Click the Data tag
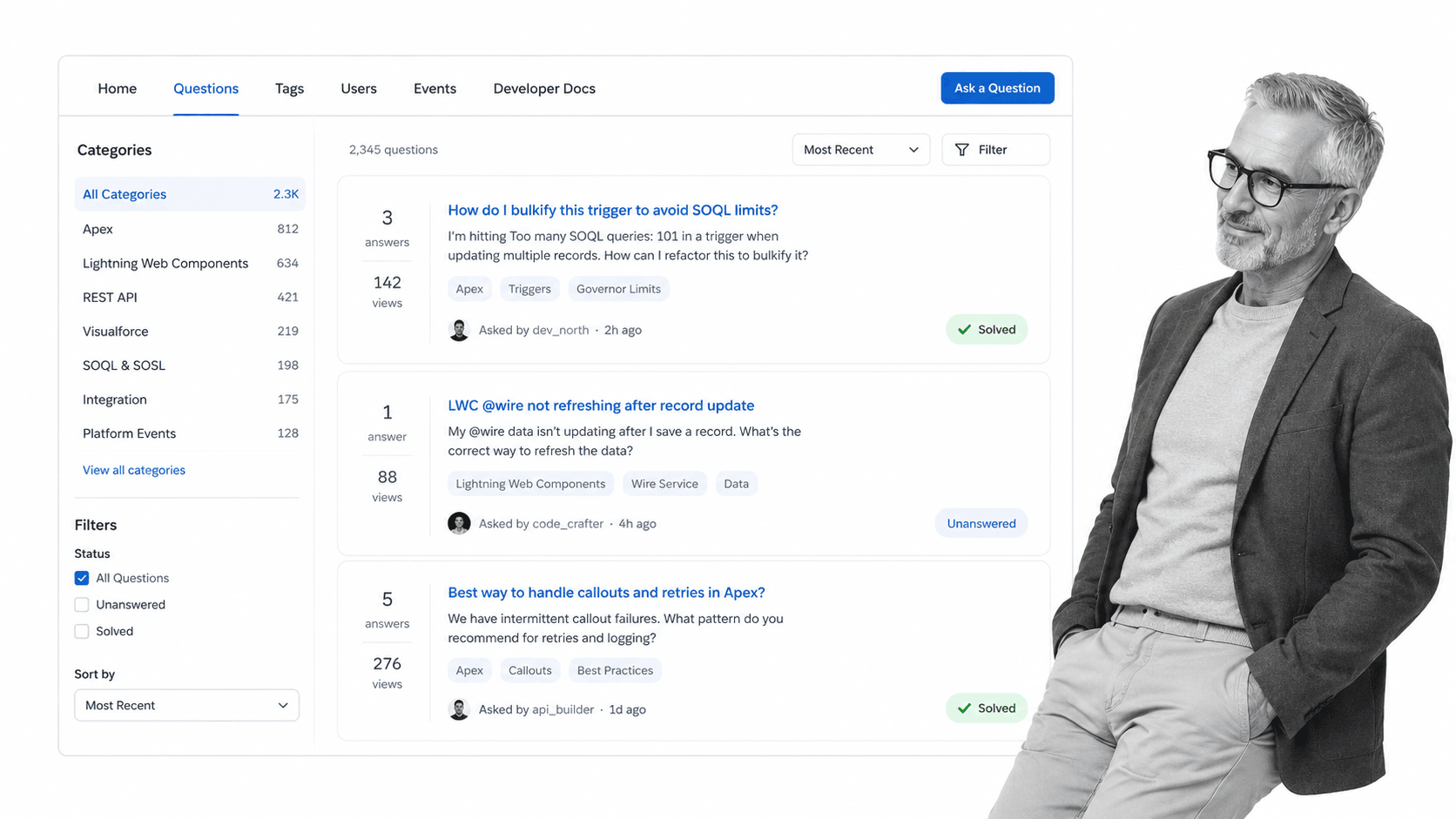This screenshot has height=819, width=1456. point(736,484)
